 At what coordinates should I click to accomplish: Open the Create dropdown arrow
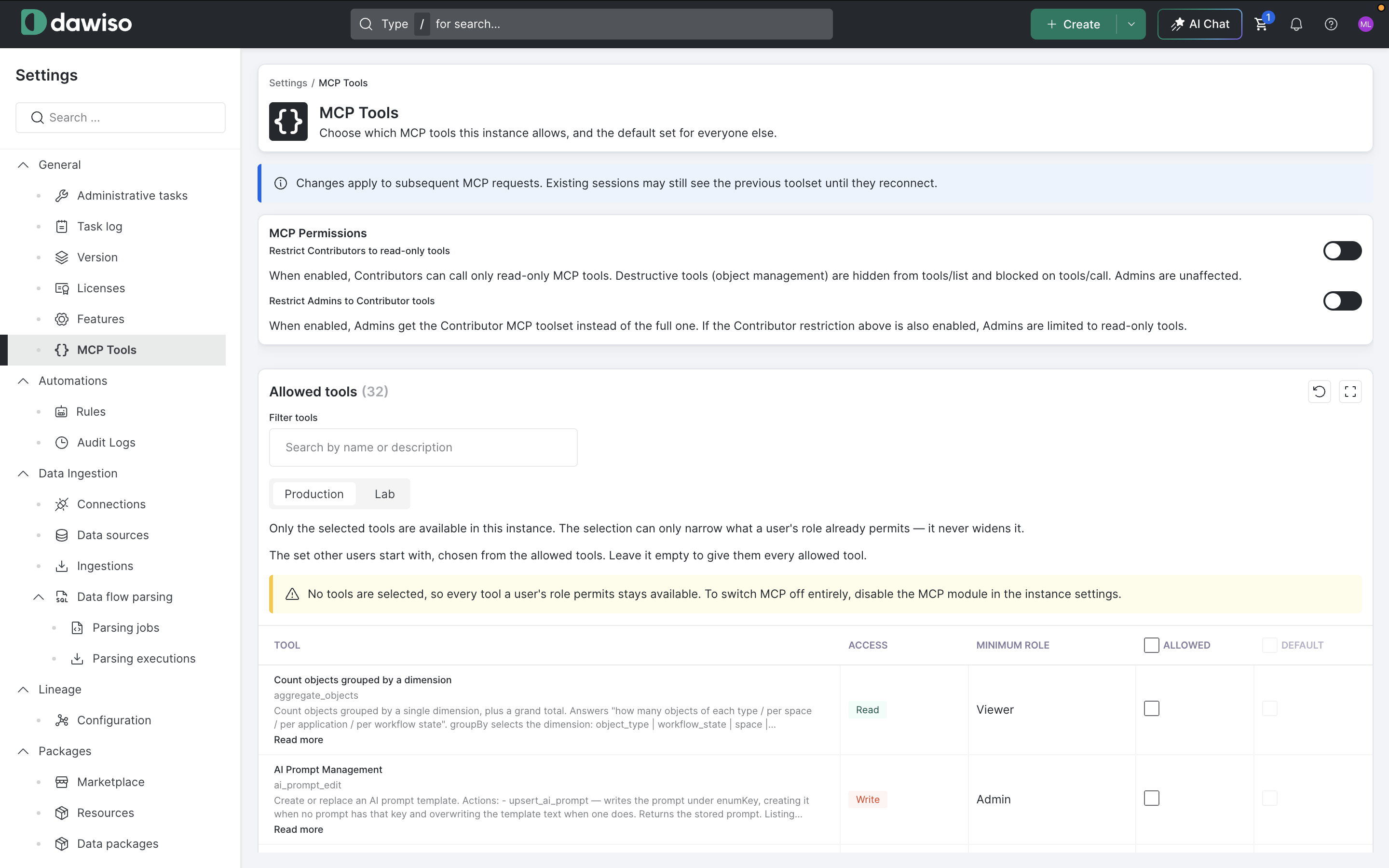[1130, 24]
